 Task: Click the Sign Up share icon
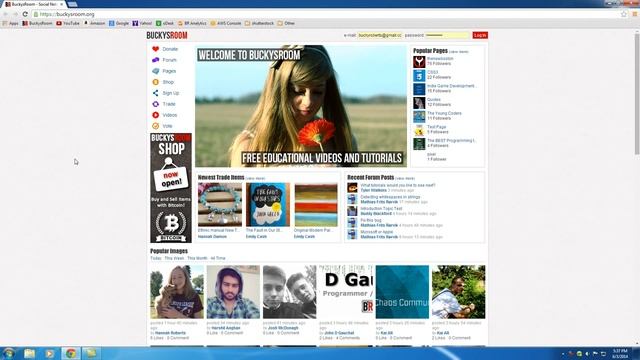pyautogui.click(x=156, y=93)
